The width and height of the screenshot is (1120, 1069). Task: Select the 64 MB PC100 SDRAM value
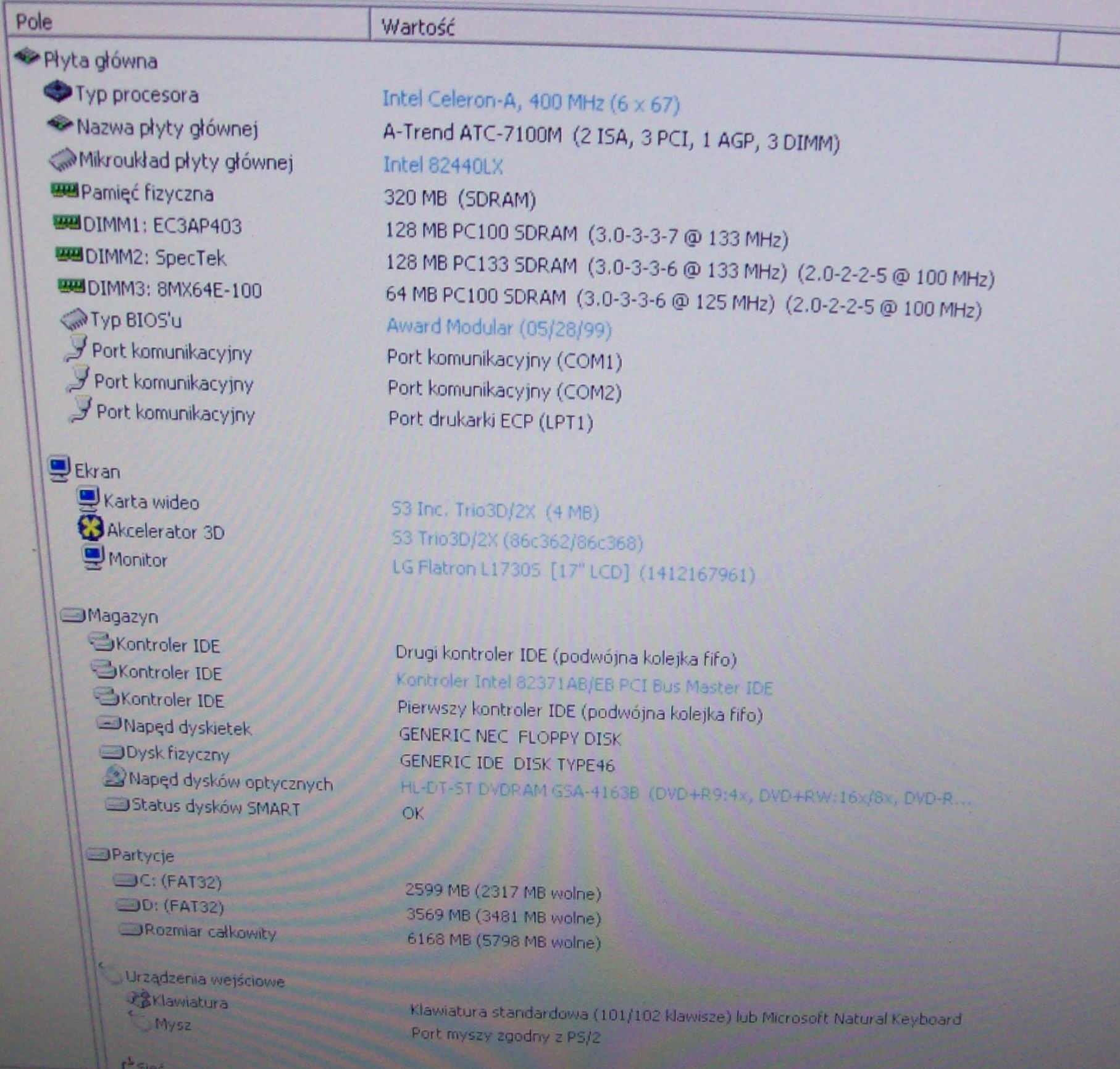[x=684, y=302]
